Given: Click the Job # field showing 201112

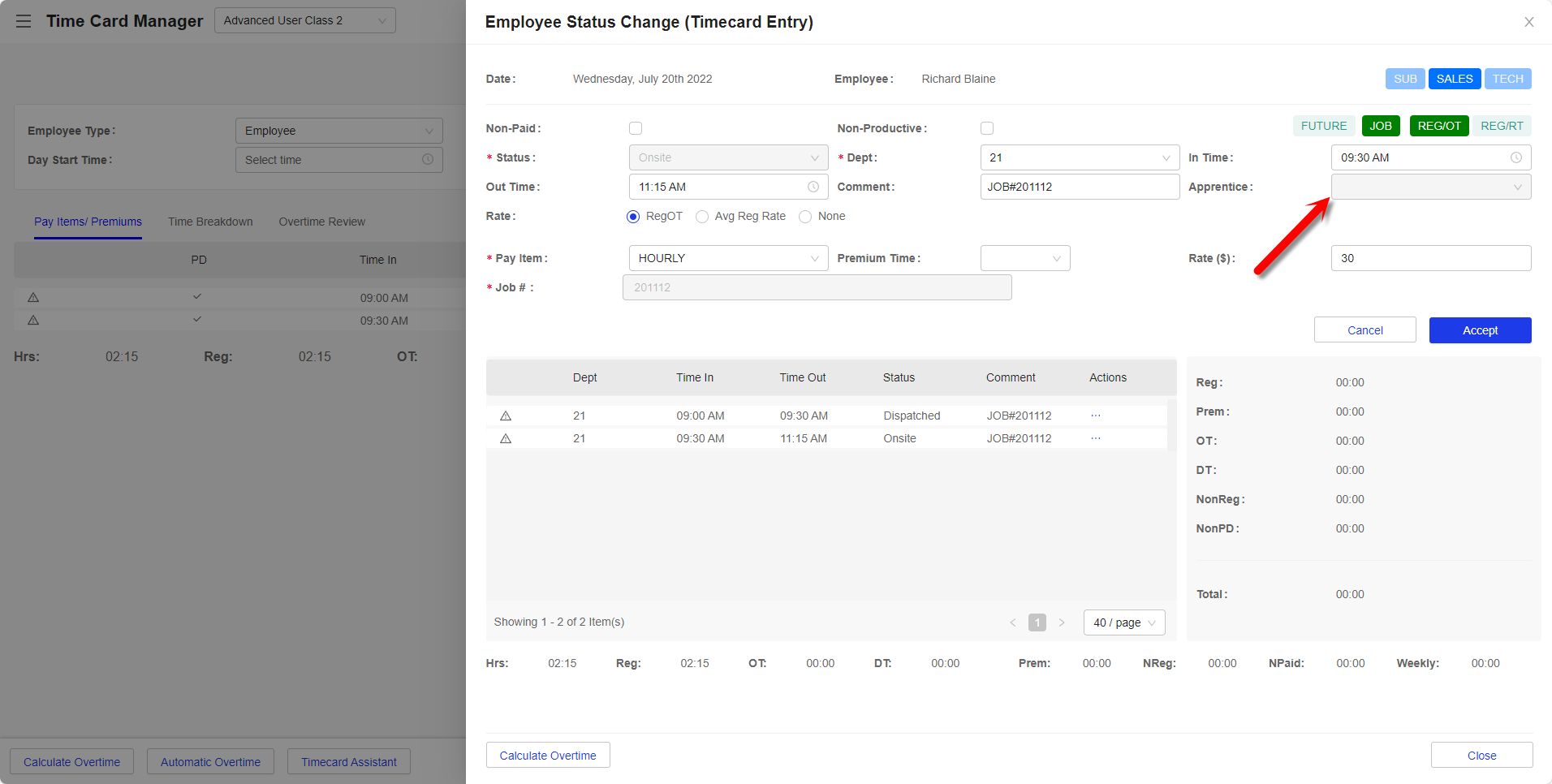Looking at the screenshot, I should [x=817, y=287].
